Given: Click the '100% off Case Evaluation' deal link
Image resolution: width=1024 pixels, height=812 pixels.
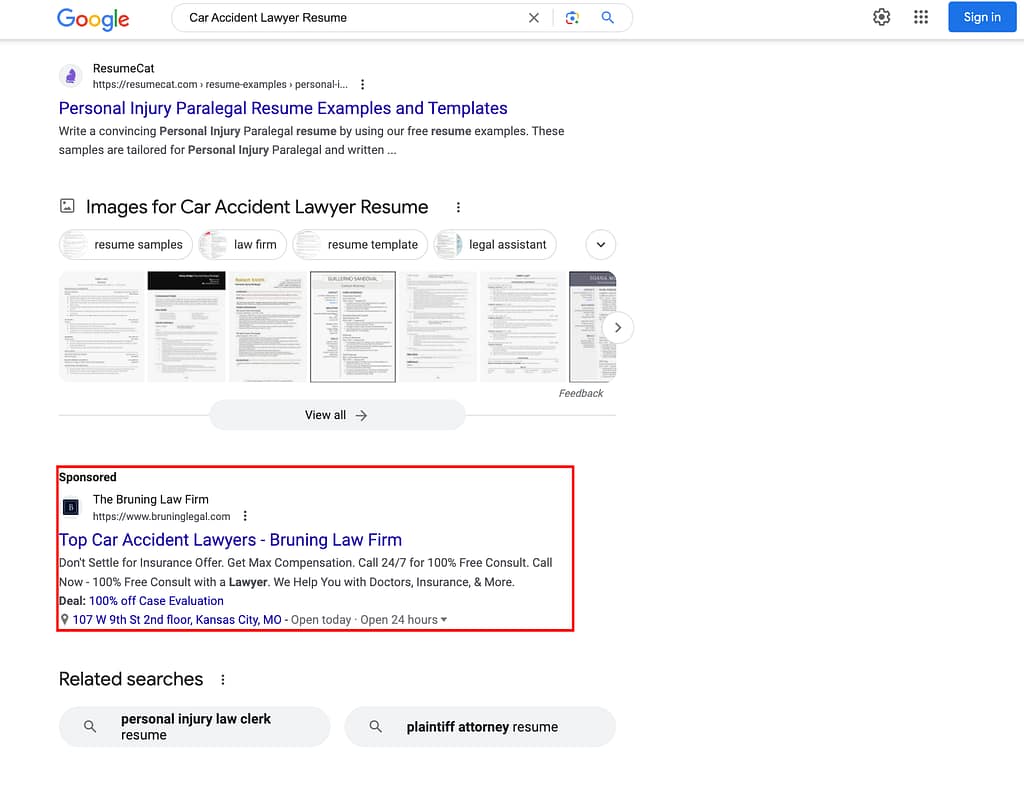Looking at the screenshot, I should [x=156, y=600].
